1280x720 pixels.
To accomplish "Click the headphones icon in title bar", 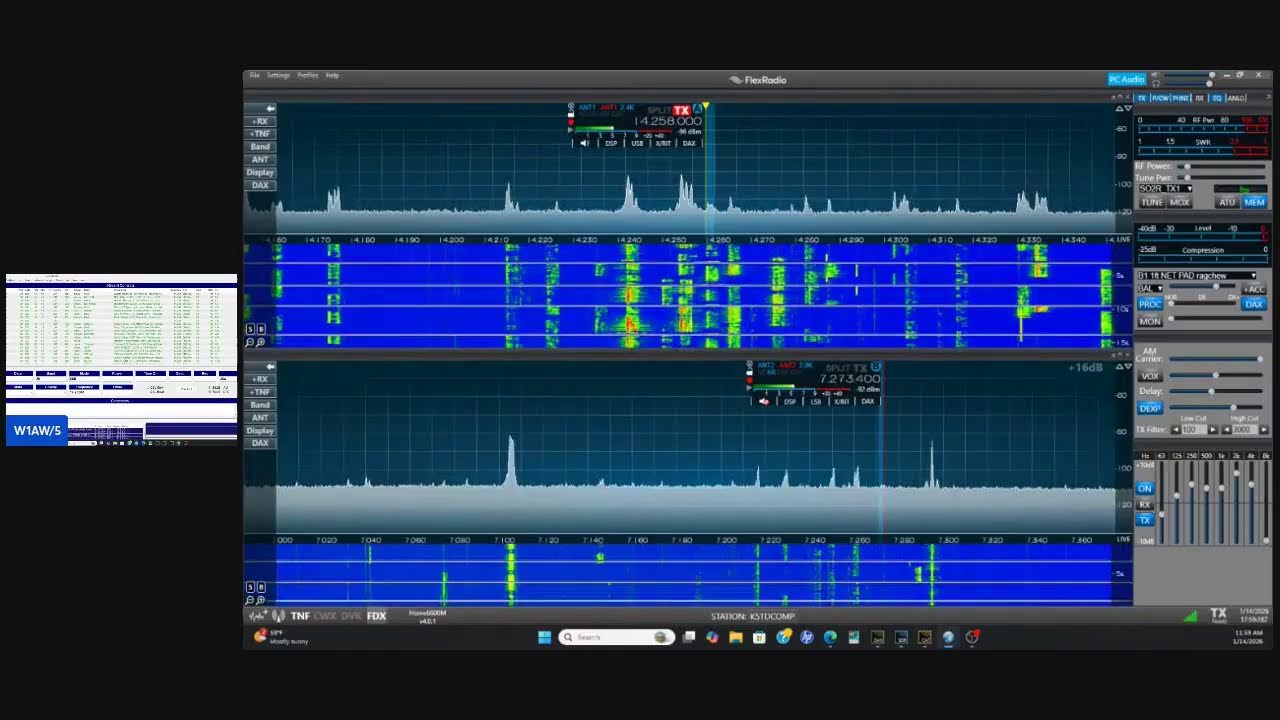I will (x=1157, y=84).
